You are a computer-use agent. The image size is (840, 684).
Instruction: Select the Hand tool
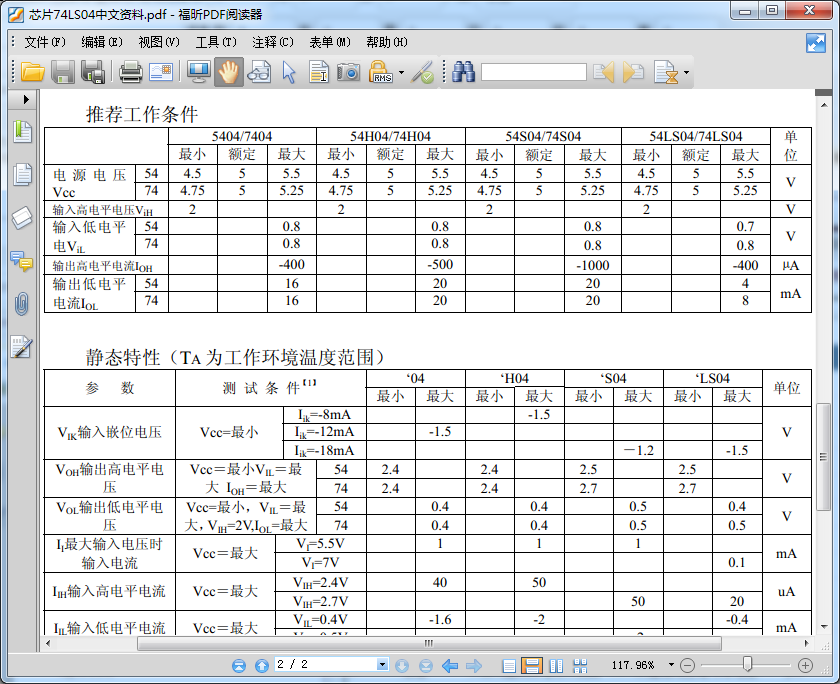tap(229, 72)
